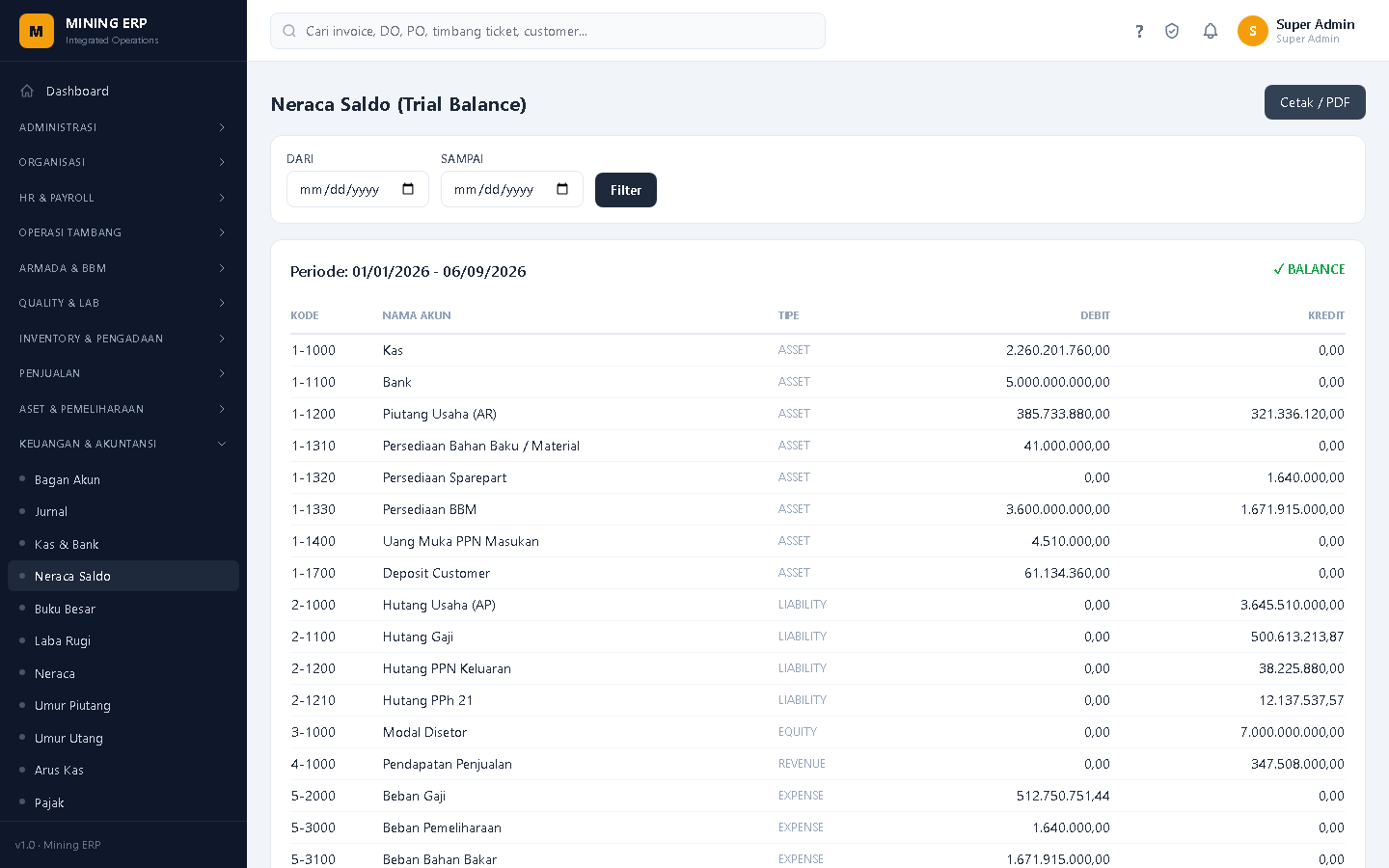
Task: Click the TIPE column header
Action: [x=789, y=315]
